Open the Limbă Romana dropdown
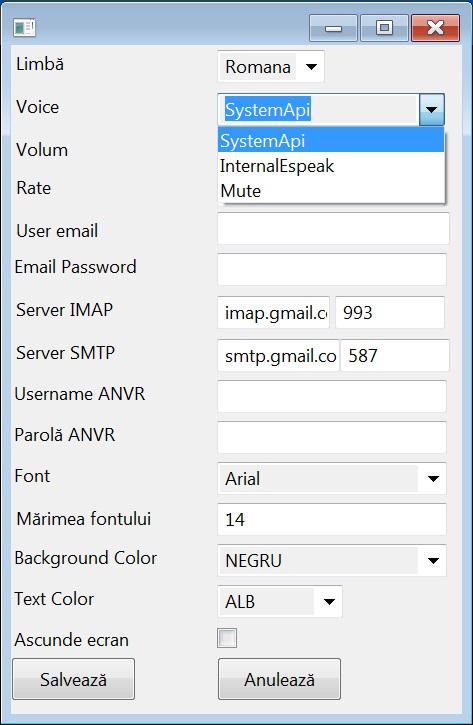Image resolution: width=473 pixels, height=725 pixels. (x=271, y=67)
